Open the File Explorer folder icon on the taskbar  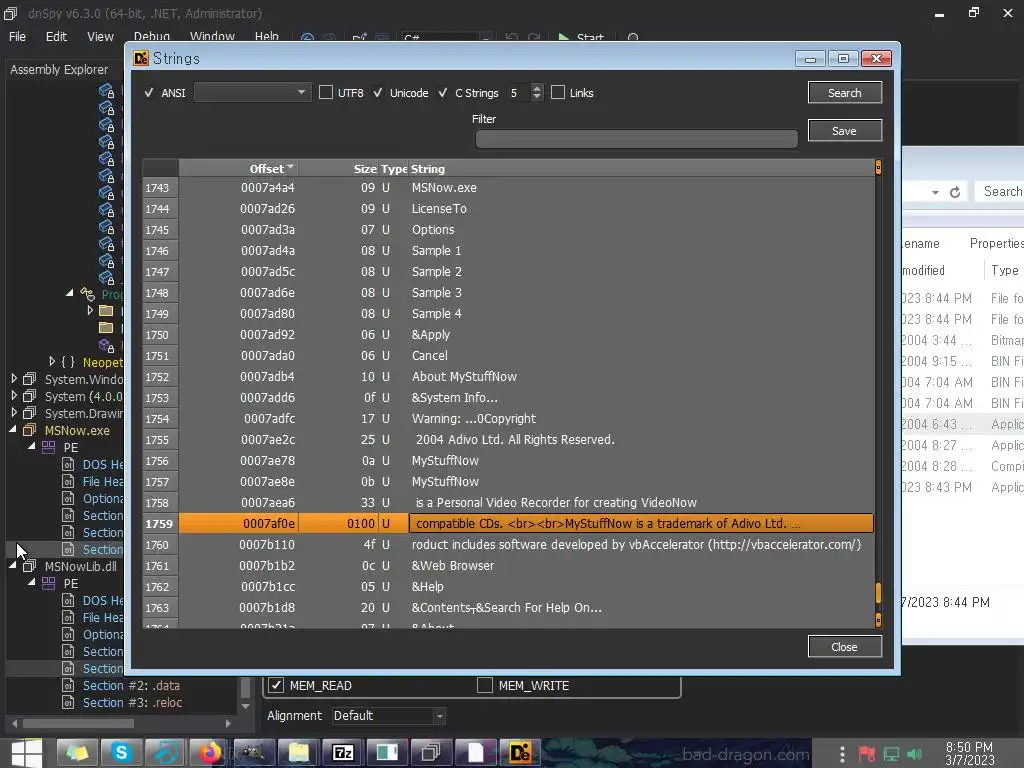coord(298,753)
